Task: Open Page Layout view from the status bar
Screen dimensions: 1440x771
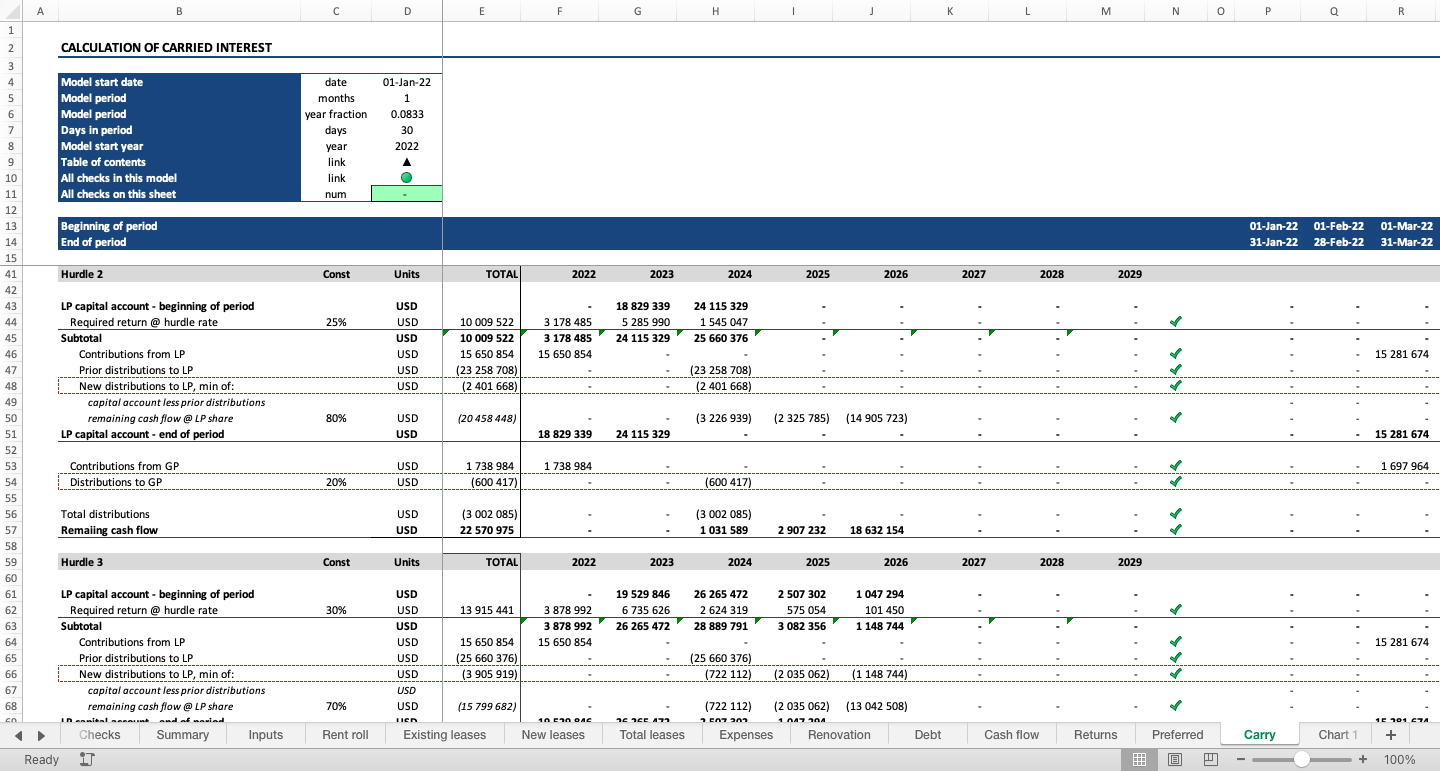Action: point(1175,760)
